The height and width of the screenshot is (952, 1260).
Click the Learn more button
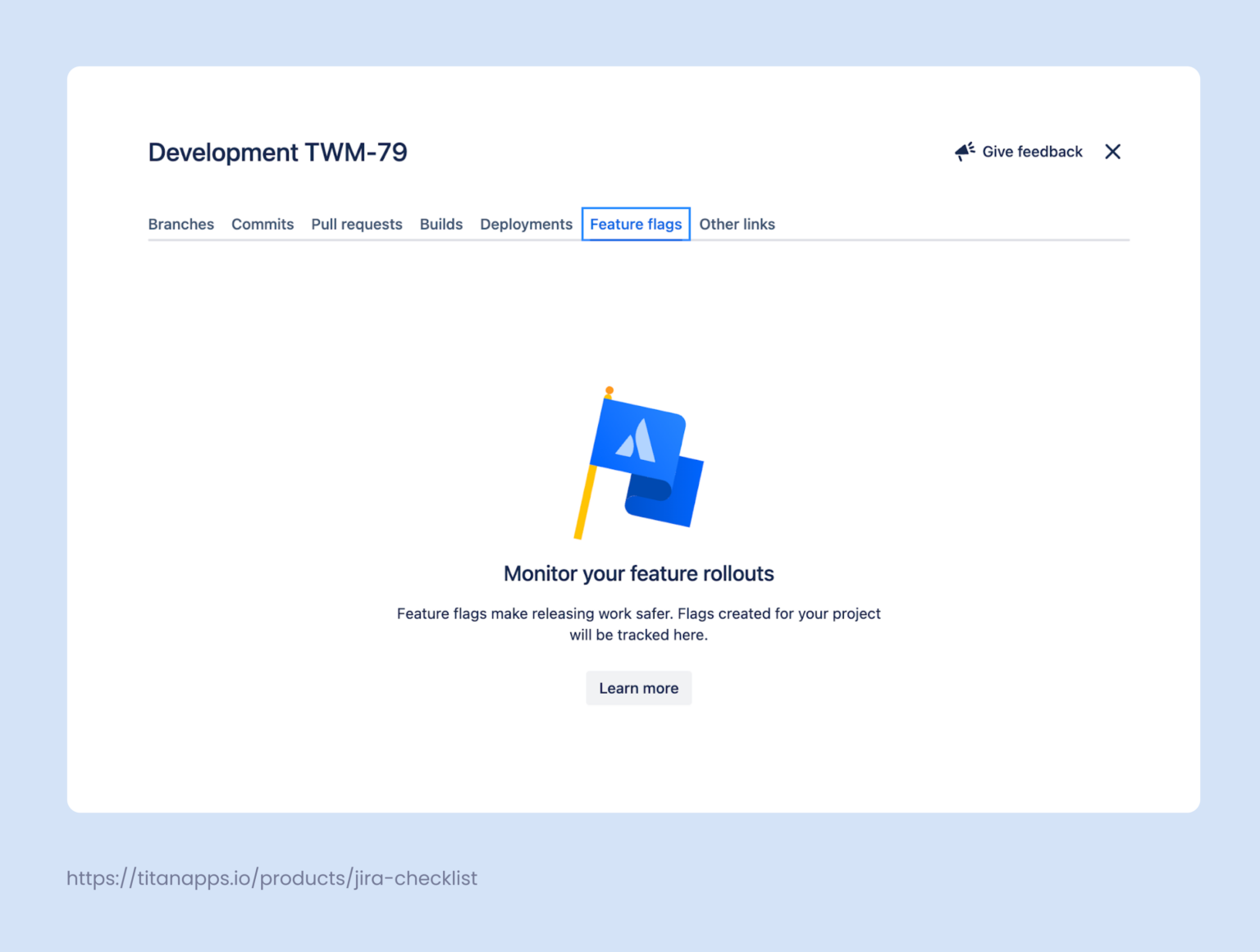(x=638, y=688)
